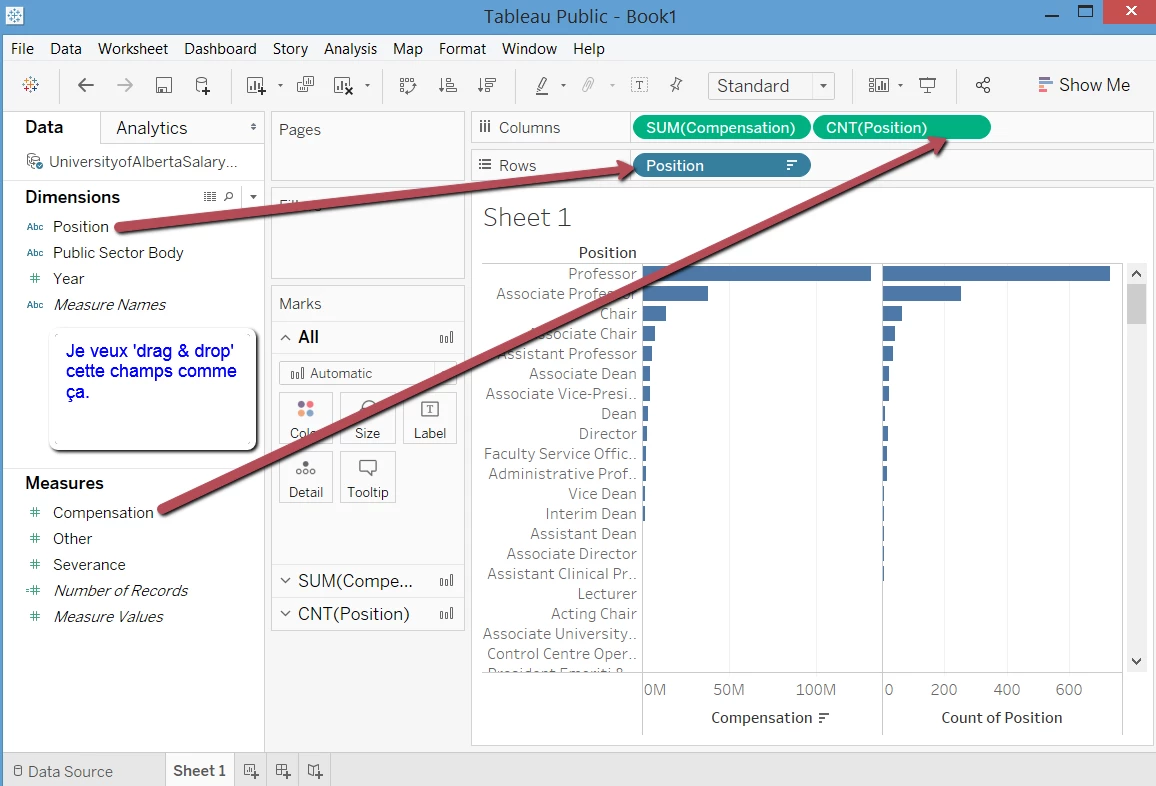Click the Presentation Mode icon

click(x=927, y=86)
